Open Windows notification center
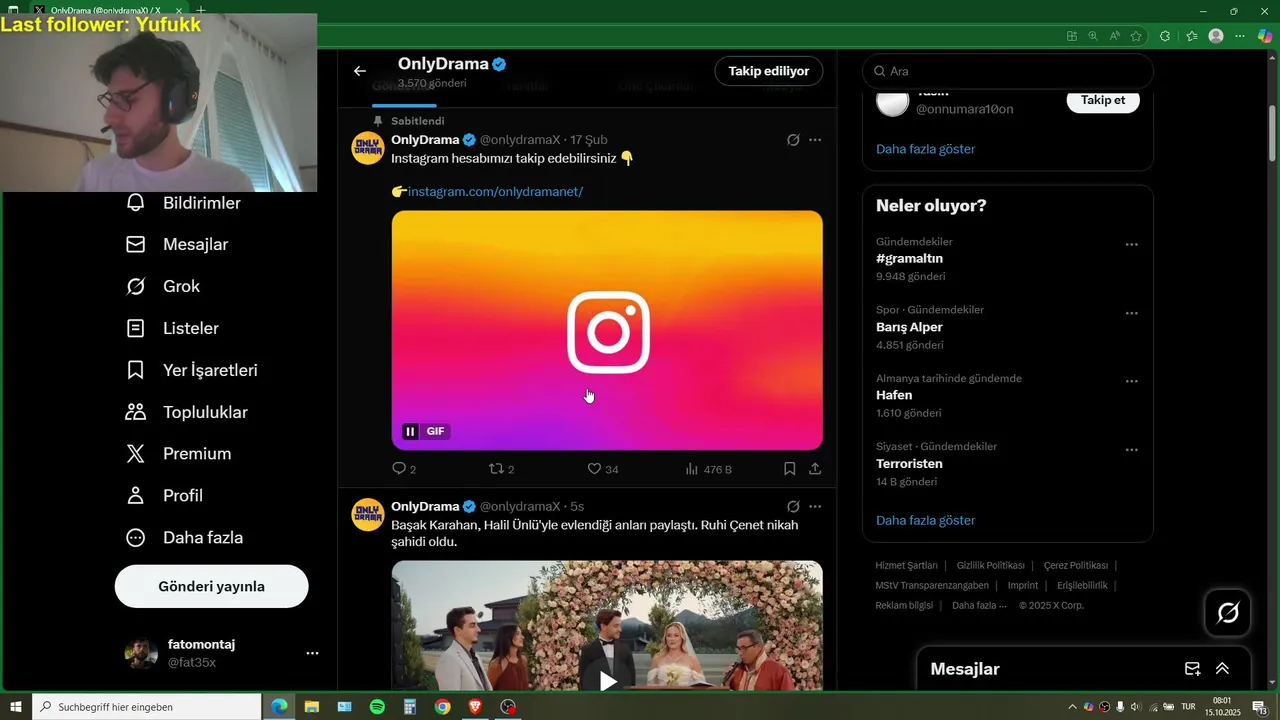The image size is (1280, 720). tap(1260, 707)
